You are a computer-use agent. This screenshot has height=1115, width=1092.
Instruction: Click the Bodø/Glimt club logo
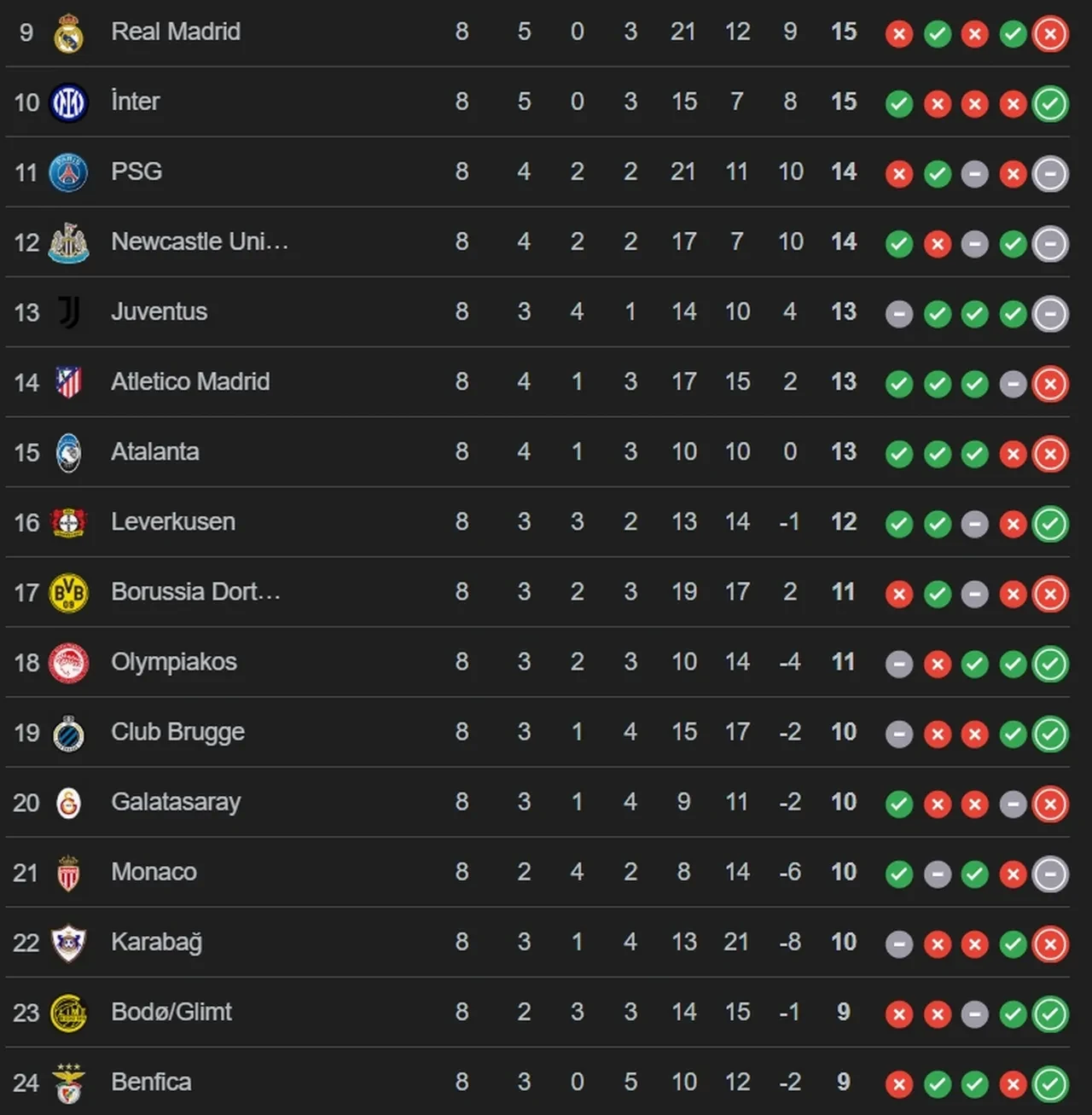click(68, 1013)
